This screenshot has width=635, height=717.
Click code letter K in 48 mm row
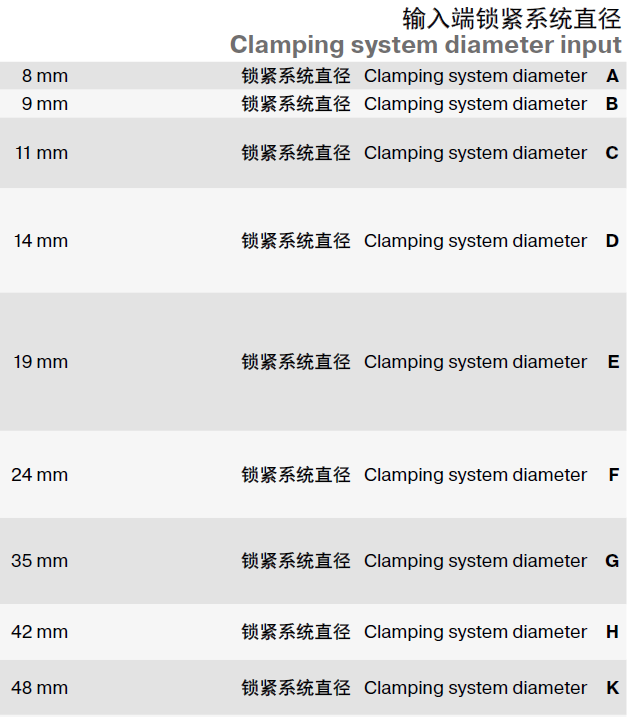[612, 688]
